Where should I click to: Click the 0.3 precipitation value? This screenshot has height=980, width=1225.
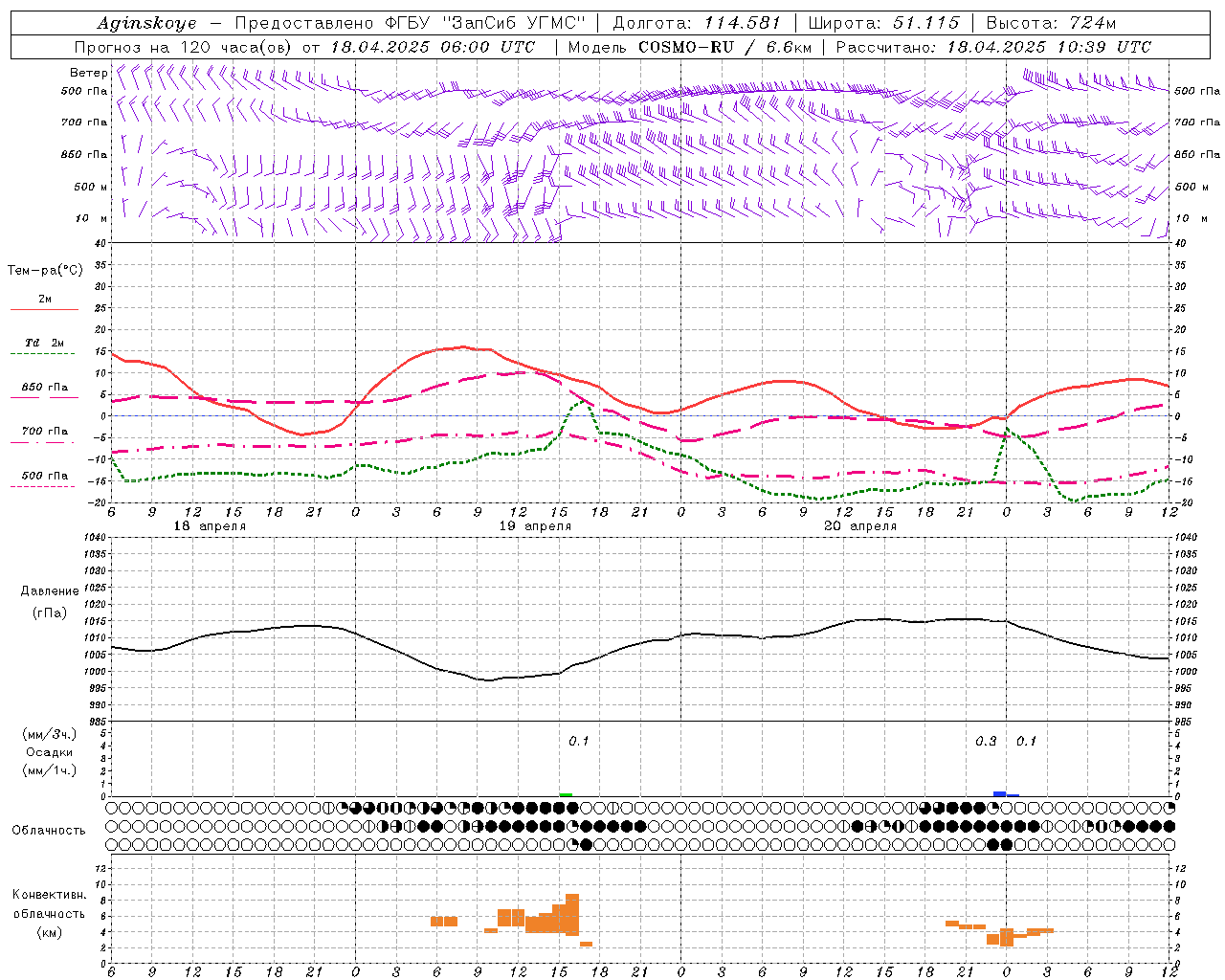986,742
